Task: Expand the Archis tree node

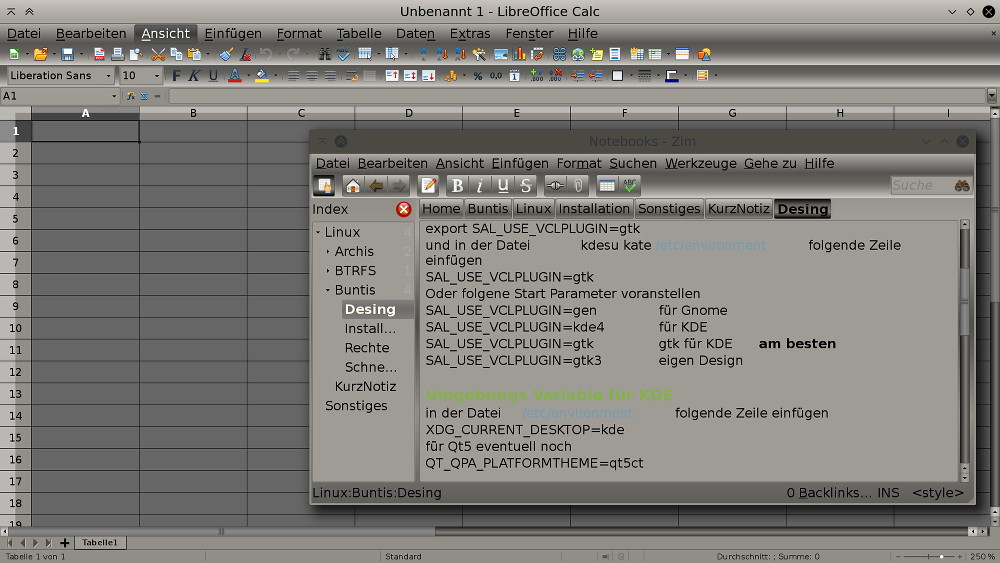Action: (328, 251)
